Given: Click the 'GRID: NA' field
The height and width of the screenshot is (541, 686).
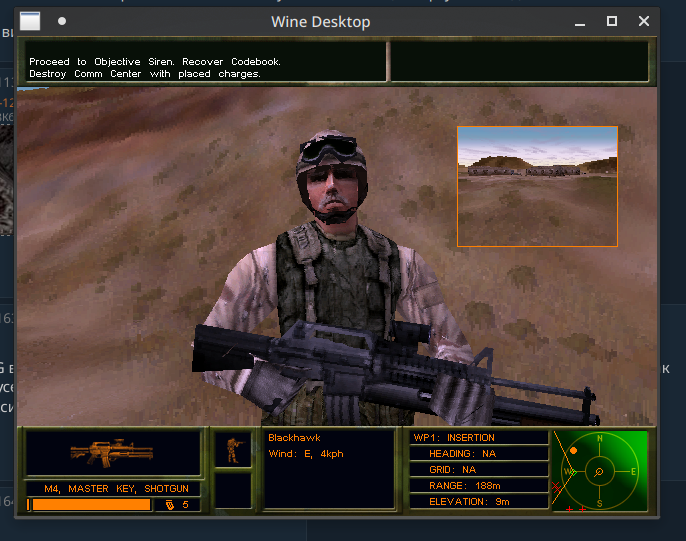Looking at the screenshot, I should (x=479, y=470).
